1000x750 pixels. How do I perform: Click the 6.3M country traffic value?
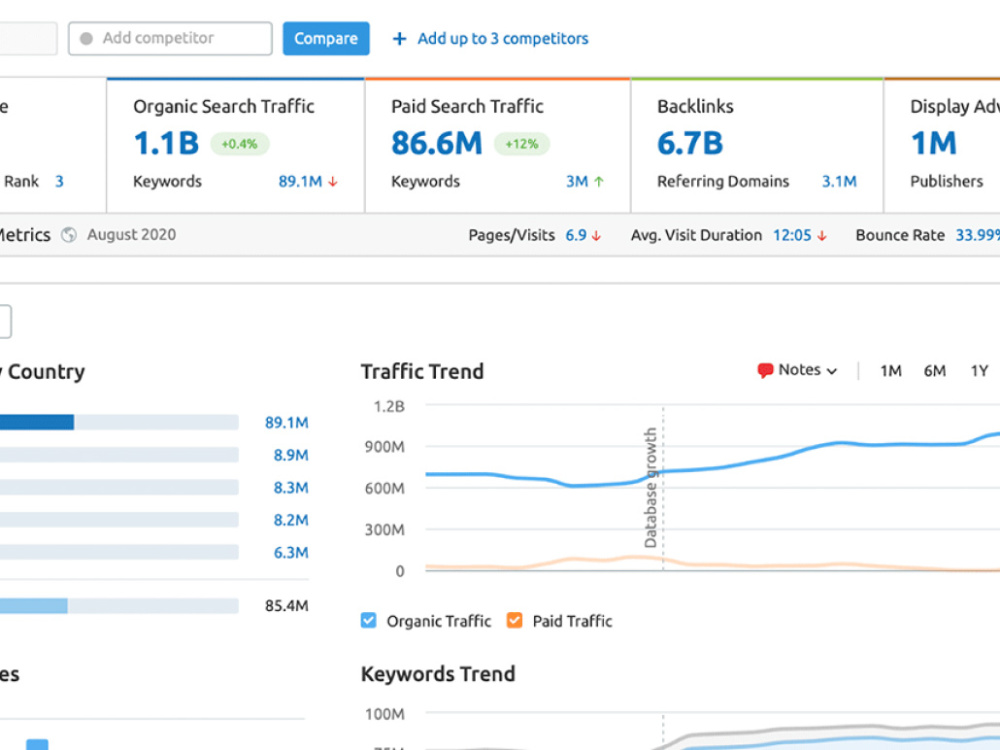tap(291, 553)
